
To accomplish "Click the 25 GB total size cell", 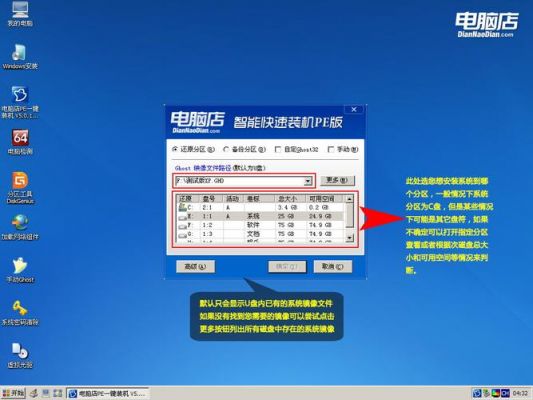I will (x=286, y=216).
